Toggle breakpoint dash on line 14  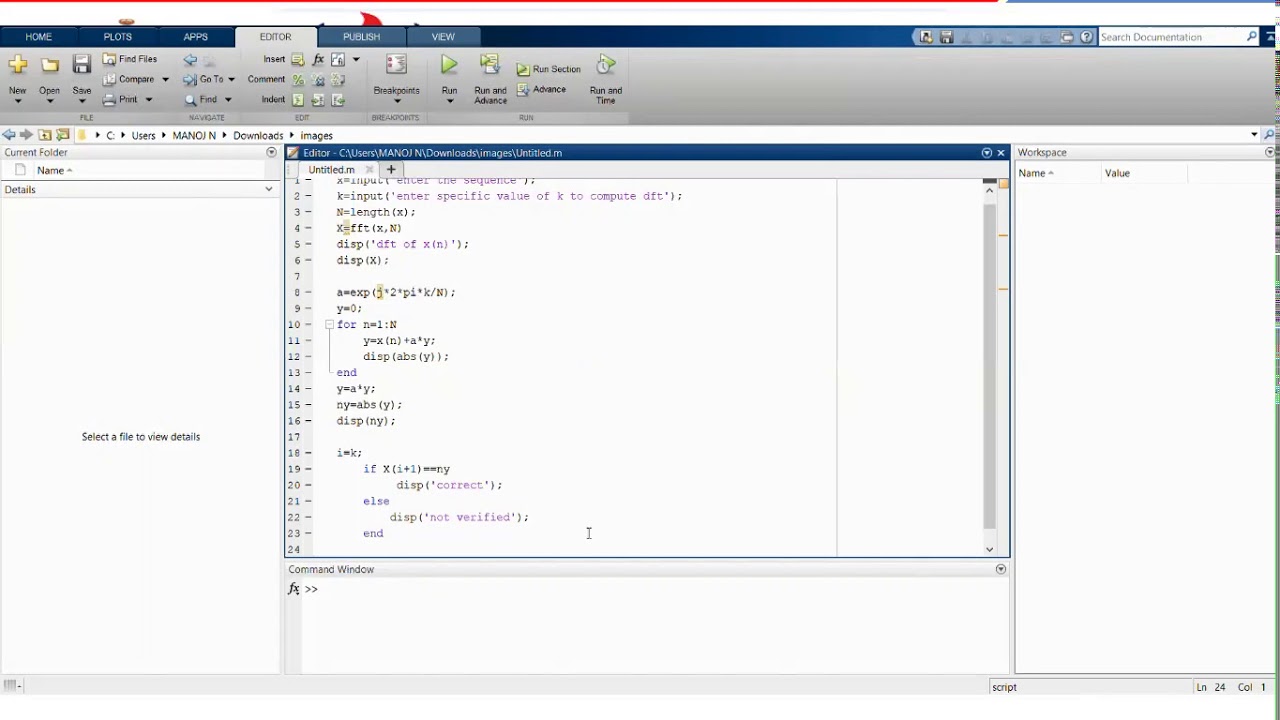pyautogui.click(x=308, y=388)
